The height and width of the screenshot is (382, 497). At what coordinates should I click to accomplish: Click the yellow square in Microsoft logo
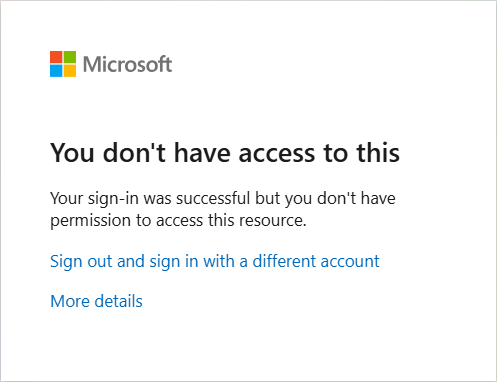(70, 71)
